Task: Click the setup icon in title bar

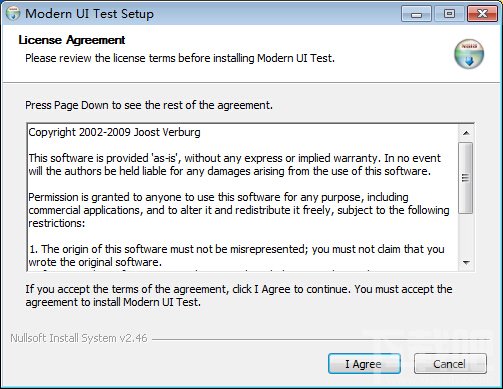Action: [13, 14]
